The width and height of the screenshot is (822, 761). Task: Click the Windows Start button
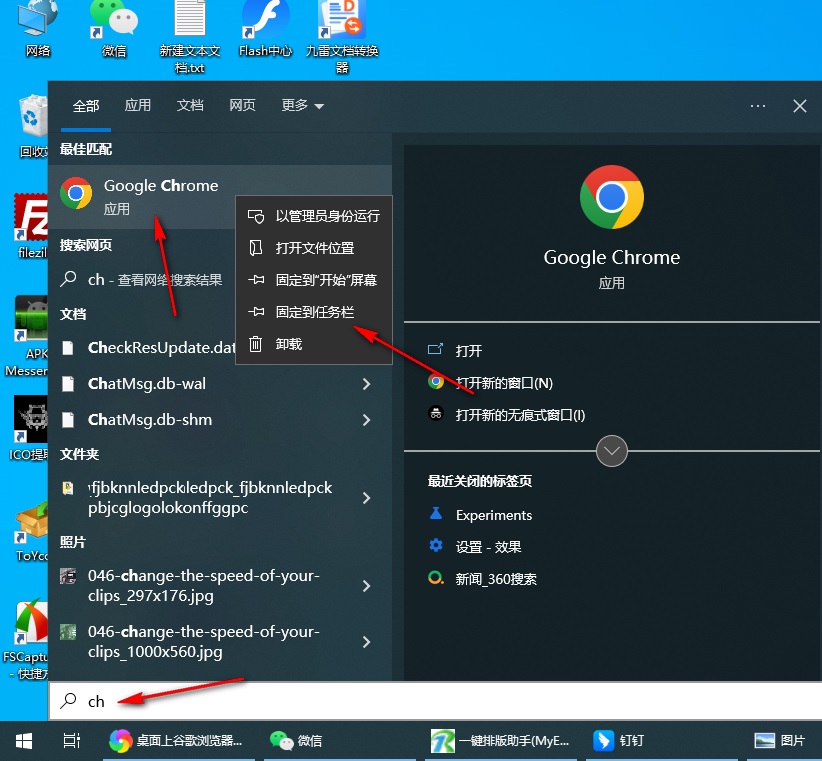coord(24,741)
